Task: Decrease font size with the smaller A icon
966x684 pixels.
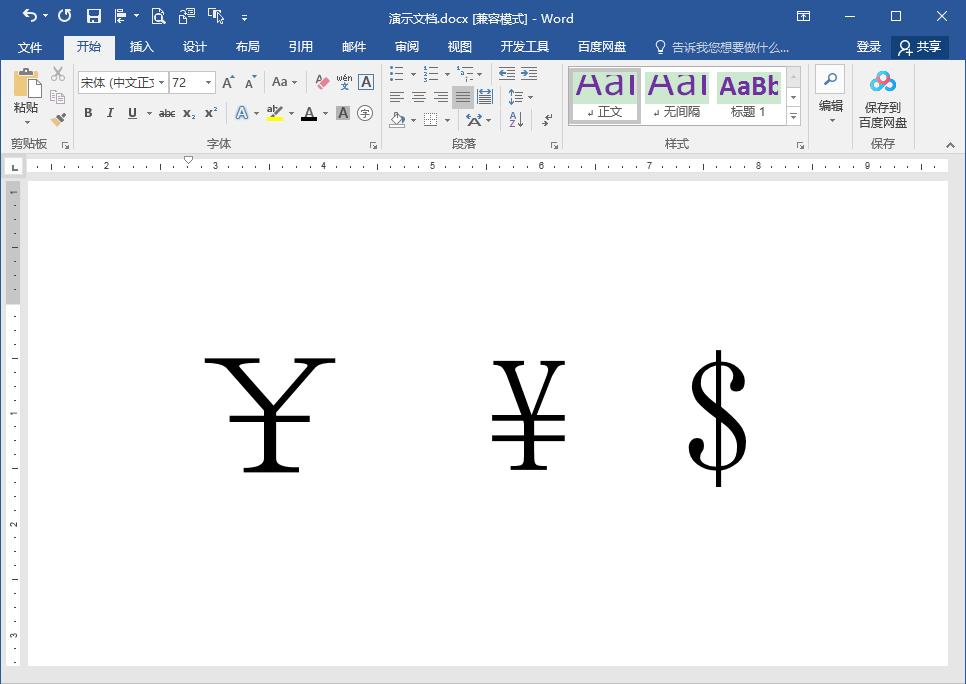Action: (x=250, y=82)
